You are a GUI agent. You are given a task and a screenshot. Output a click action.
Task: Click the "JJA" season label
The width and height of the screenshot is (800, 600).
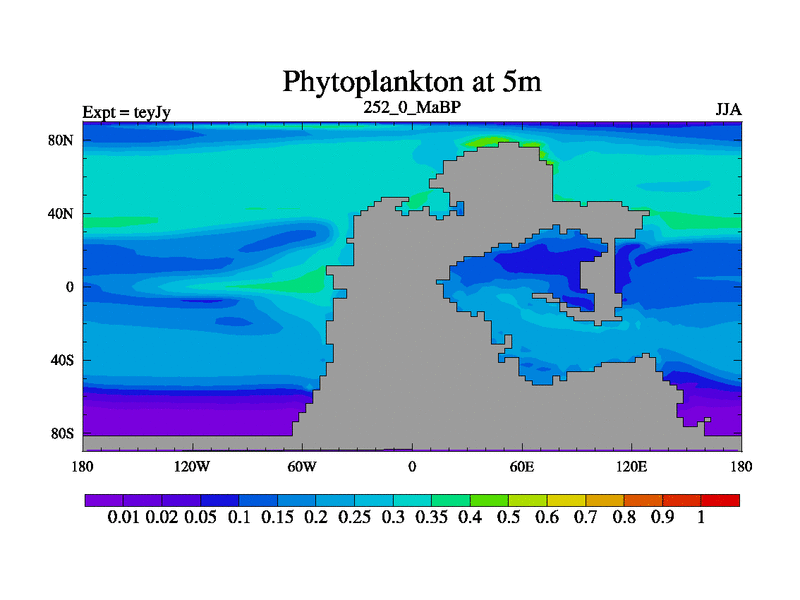tap(728, 110)
